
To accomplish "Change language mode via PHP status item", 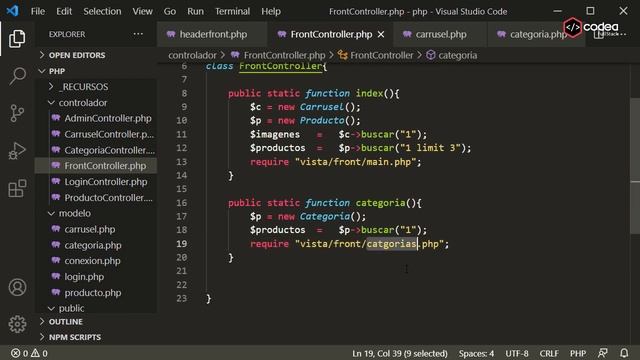I will (578, 353).
